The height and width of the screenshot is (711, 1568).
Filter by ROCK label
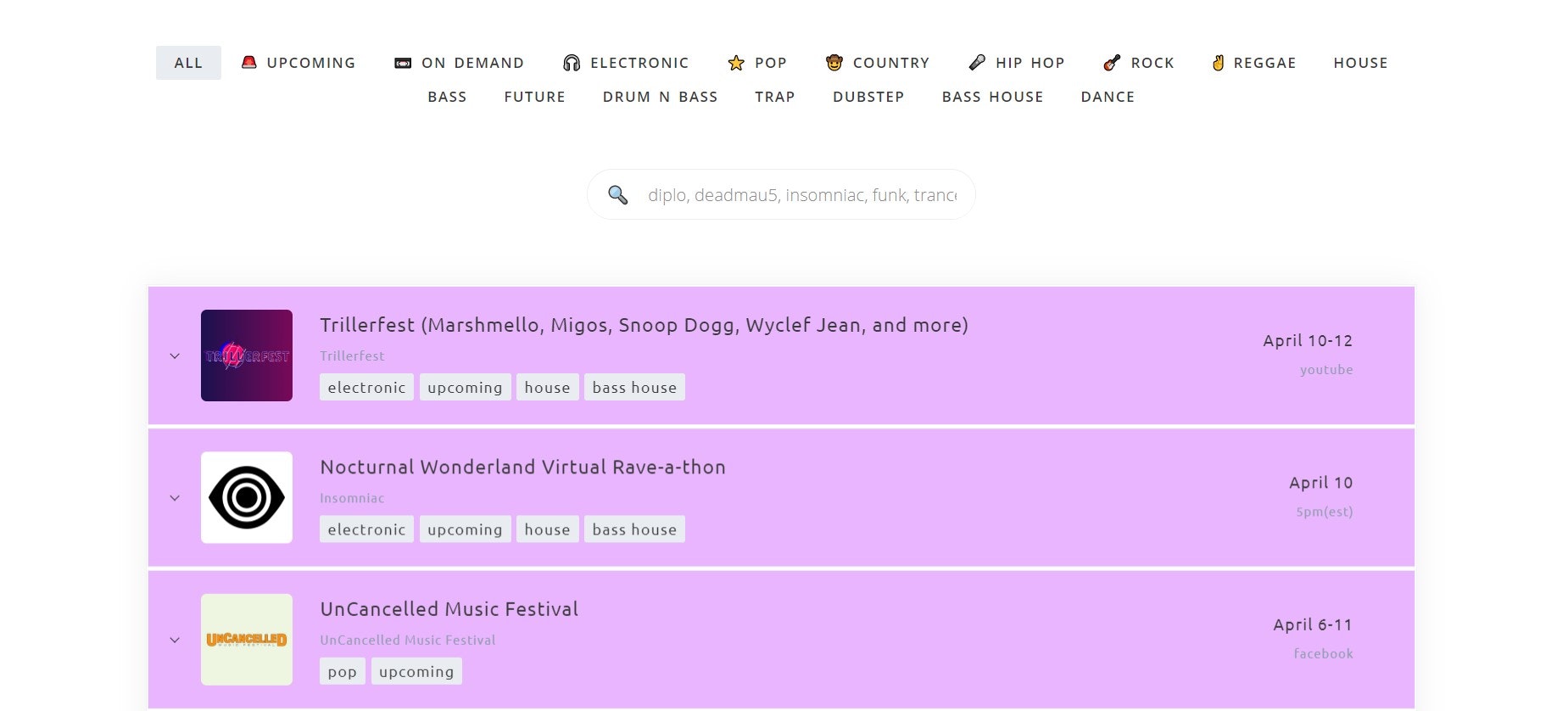point(1152,63)
